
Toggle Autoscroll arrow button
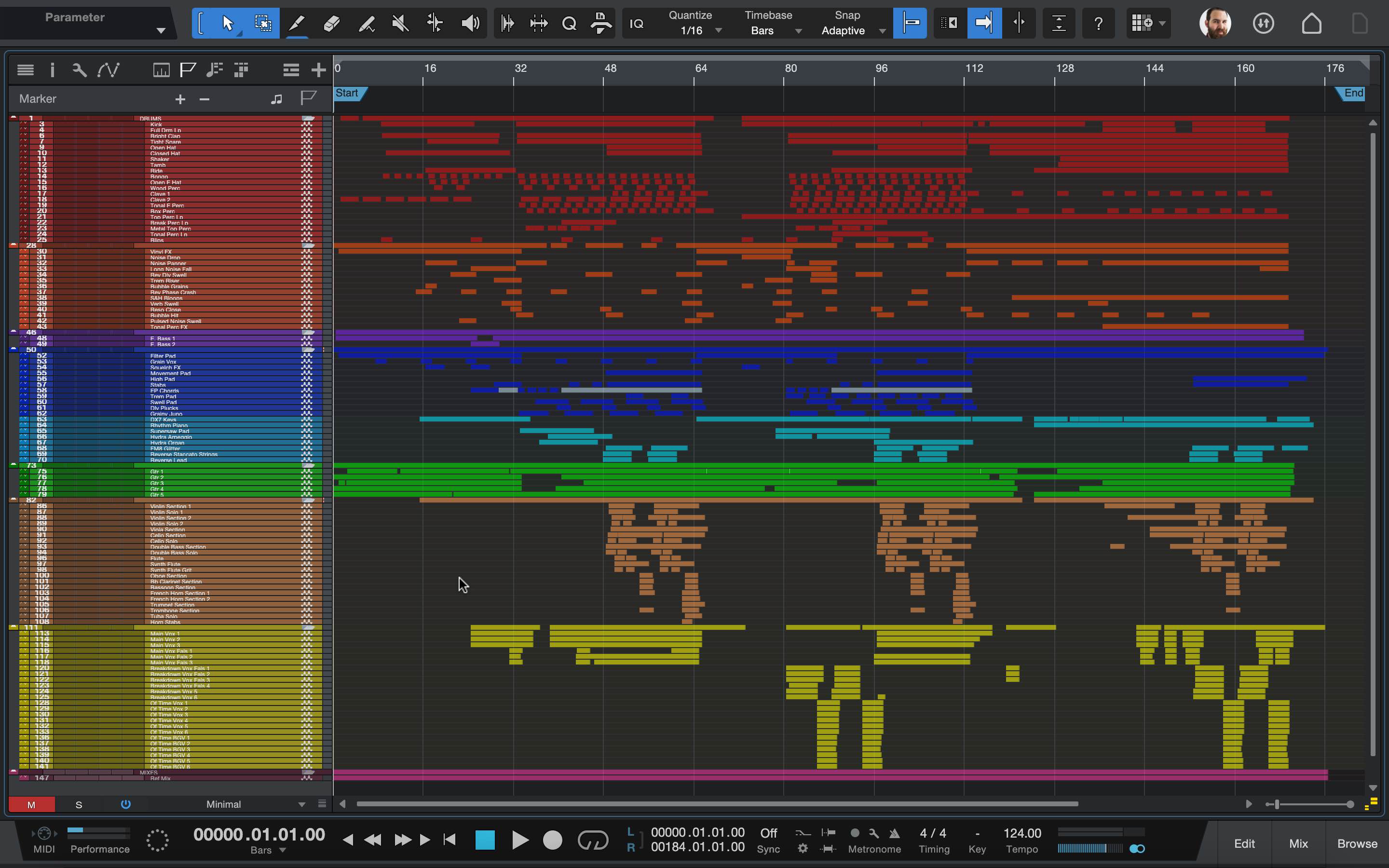[984, 24]
